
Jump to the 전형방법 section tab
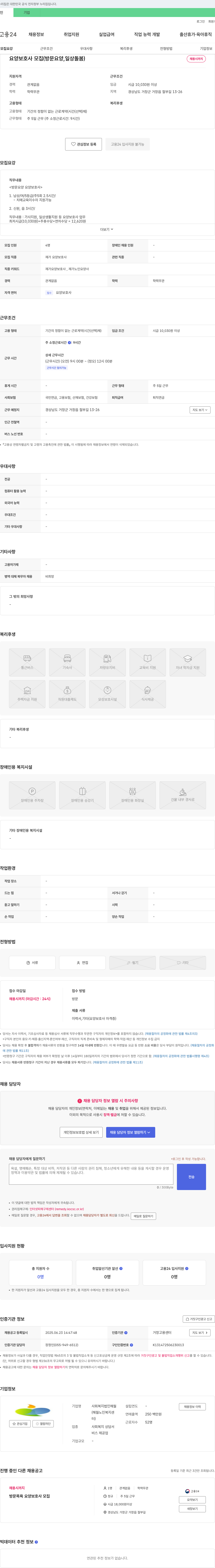[x=166, y=49]
